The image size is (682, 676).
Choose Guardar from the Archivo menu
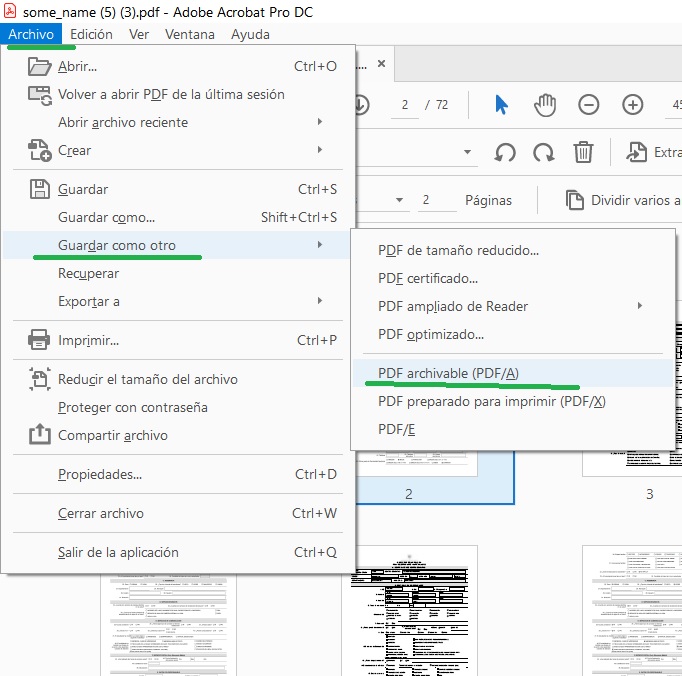point(178,189)
